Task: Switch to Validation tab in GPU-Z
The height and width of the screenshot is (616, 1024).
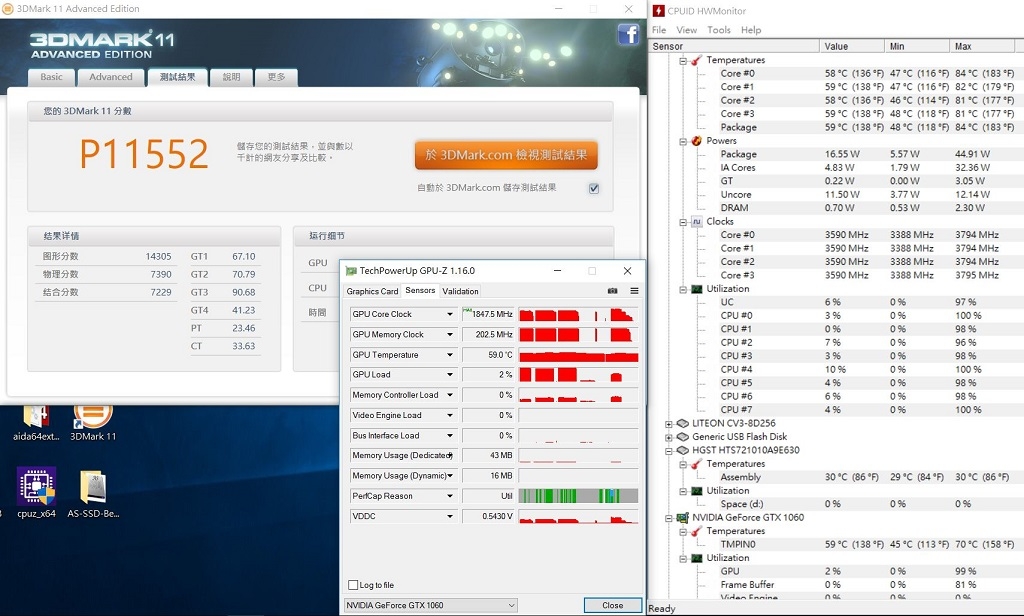Action: (460, 291)
